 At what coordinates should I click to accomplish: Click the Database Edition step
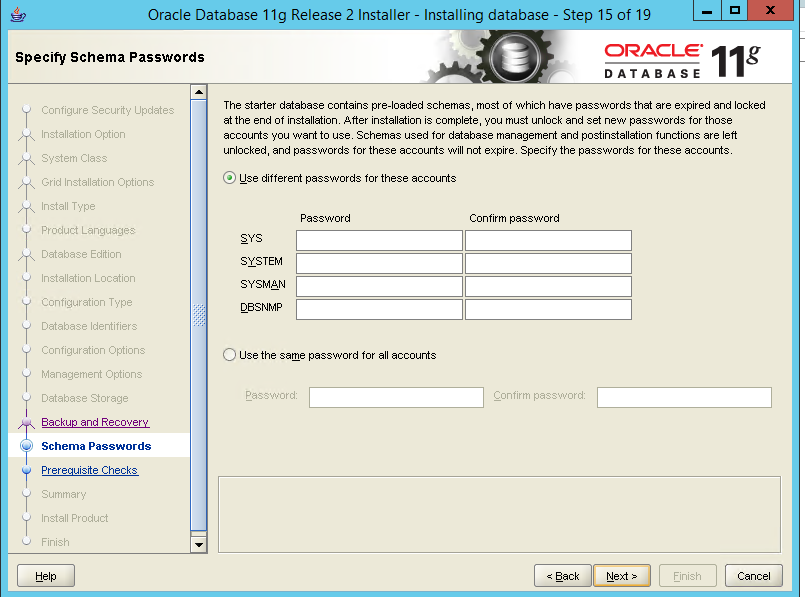tap(81, 254)
